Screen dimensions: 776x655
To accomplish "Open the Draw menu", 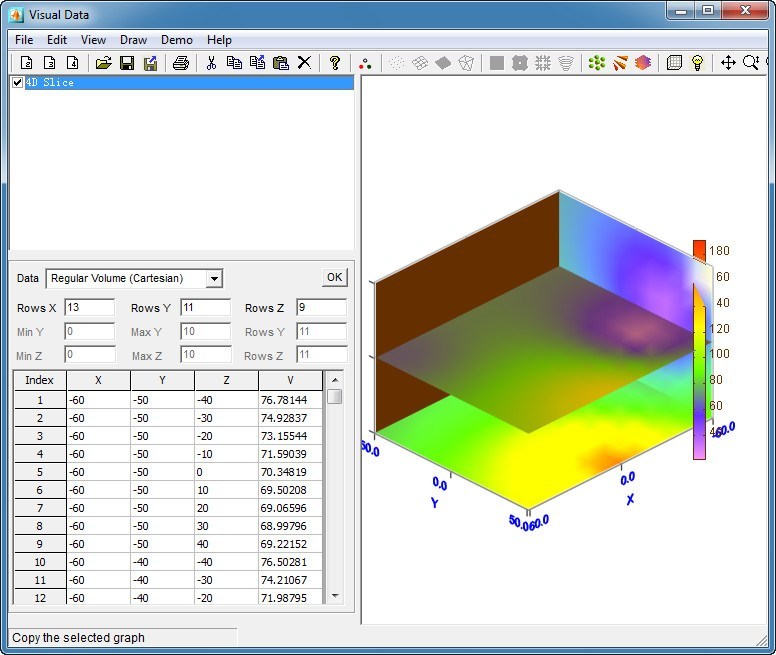I will [x=133, y=40].
